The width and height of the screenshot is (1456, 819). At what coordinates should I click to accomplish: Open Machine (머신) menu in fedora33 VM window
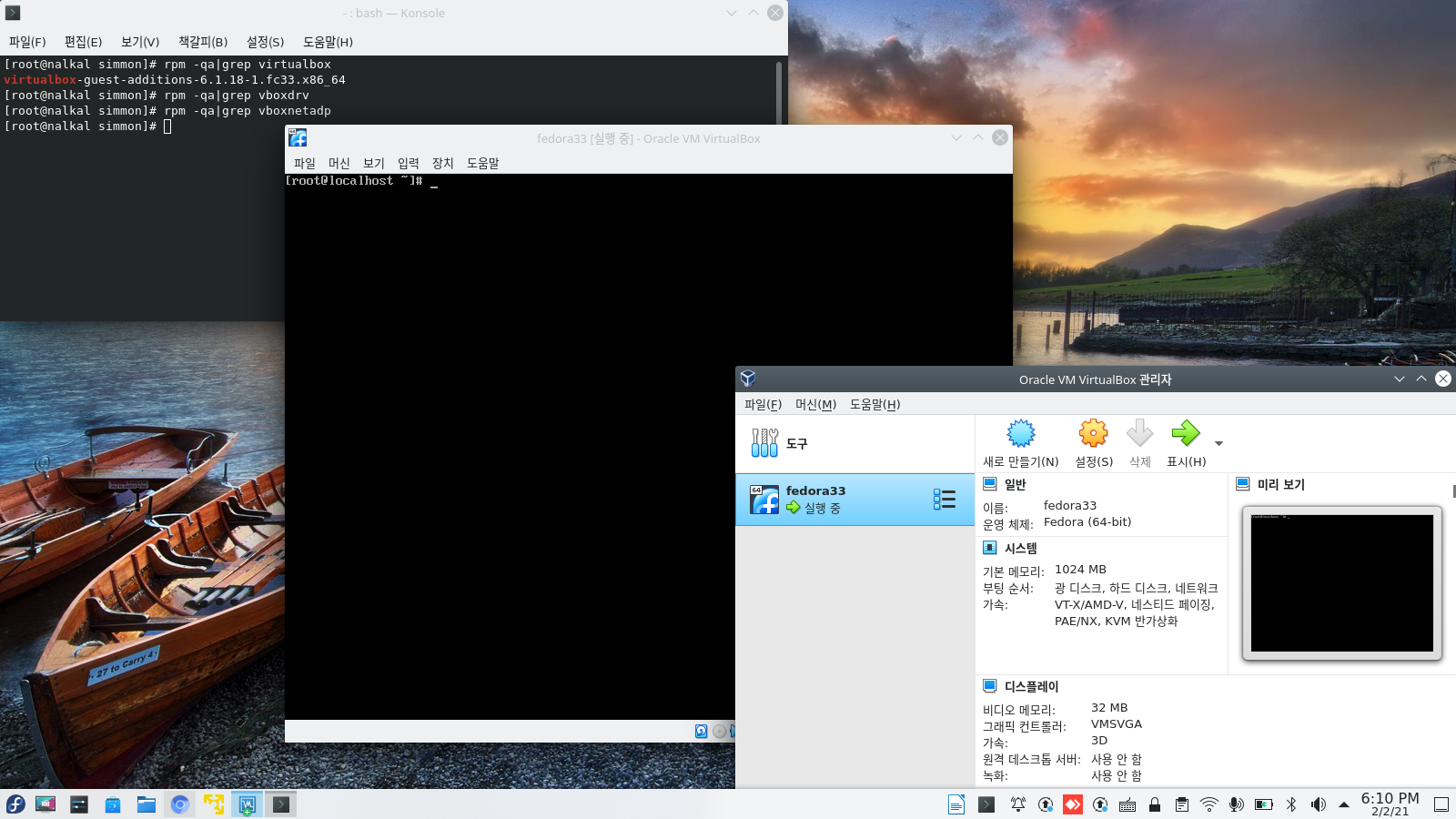339,163
